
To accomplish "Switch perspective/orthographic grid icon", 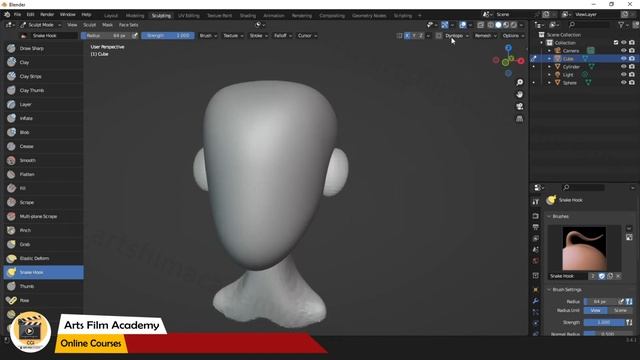I will [520, 119].
